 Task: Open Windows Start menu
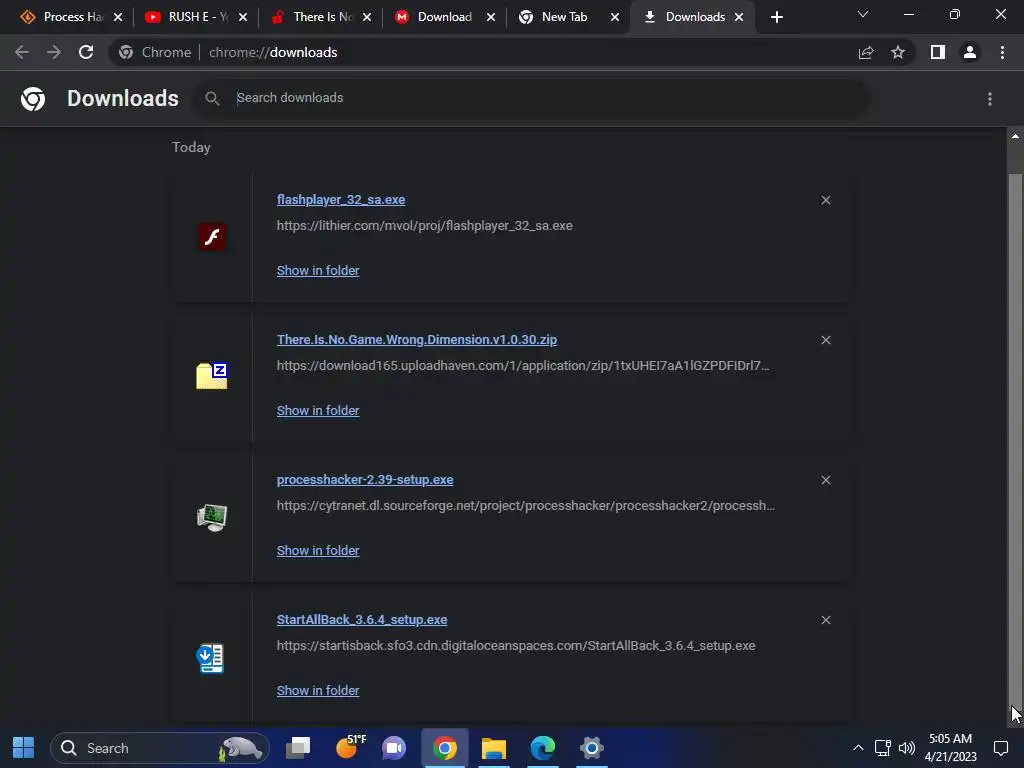tap(24, 748)
